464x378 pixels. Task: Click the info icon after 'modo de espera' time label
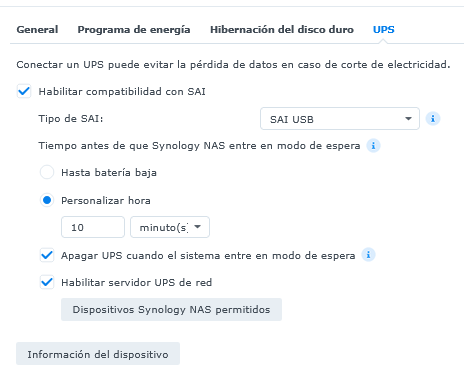pos(373,146)
